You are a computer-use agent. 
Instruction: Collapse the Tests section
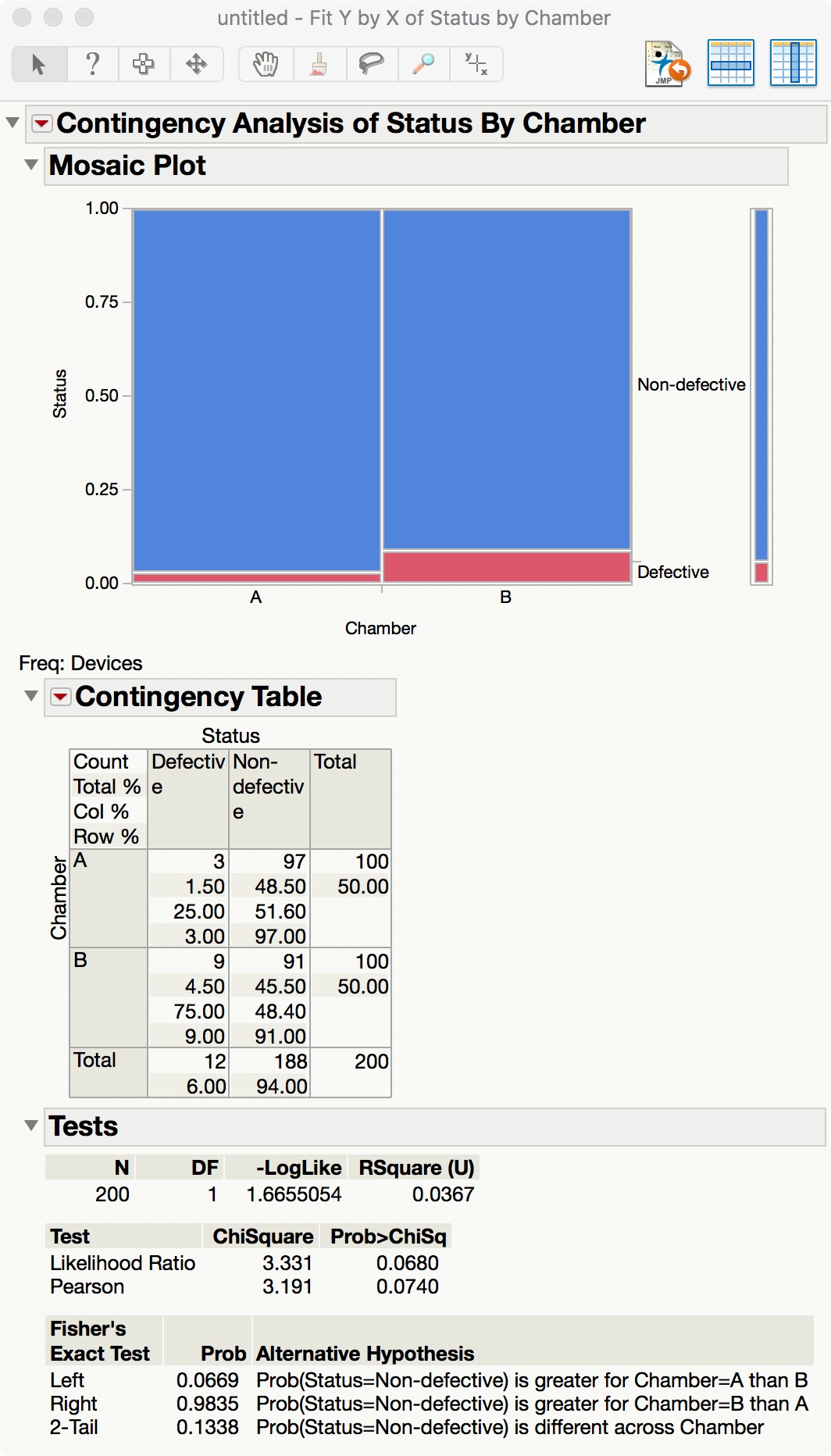pos(31,1126)
